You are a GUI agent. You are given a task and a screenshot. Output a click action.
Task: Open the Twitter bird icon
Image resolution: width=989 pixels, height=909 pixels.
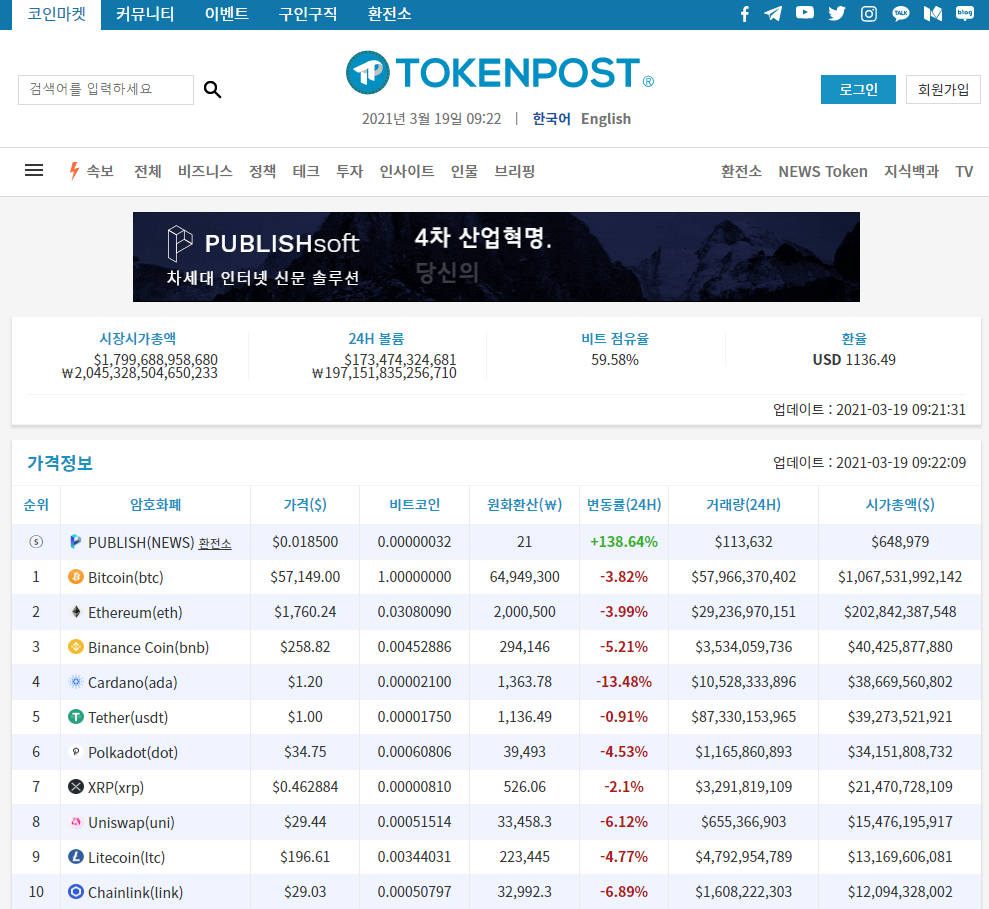(x=836, y=13)
